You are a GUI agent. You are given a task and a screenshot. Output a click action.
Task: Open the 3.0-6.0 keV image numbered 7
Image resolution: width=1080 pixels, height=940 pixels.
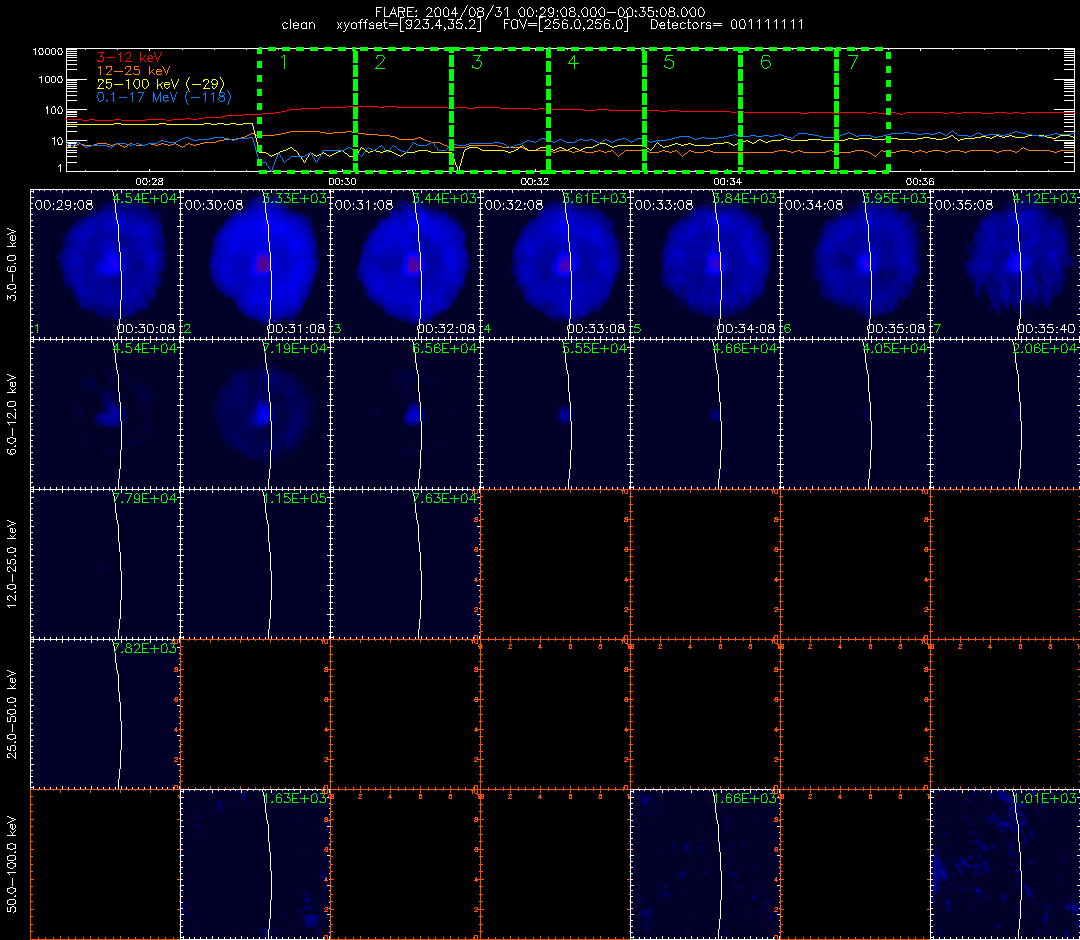click(x=1006, y=264)
